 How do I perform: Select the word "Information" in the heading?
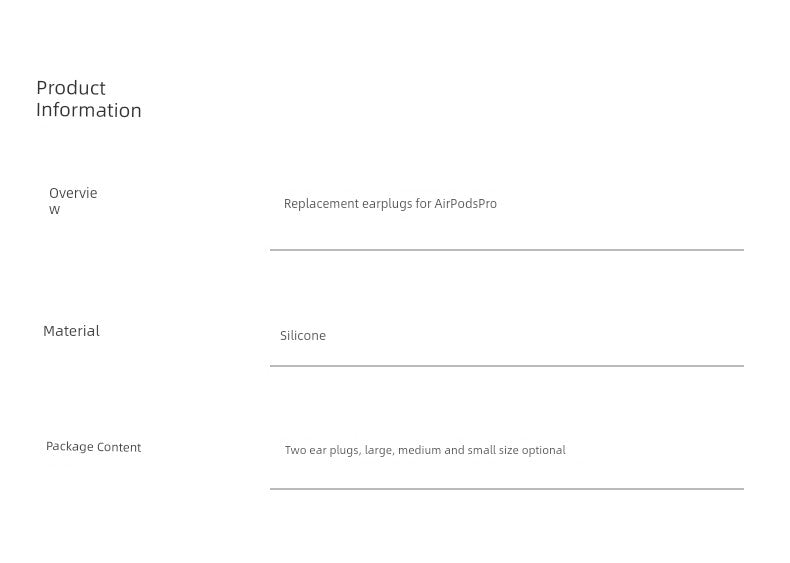[89, 110]
